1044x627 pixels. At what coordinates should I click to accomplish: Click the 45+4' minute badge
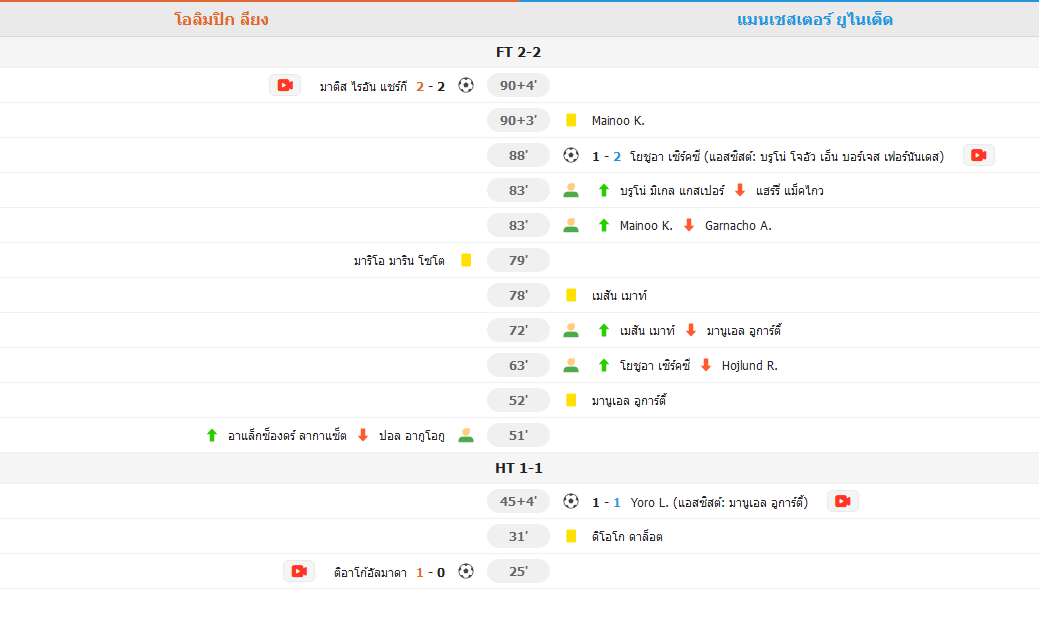point(518,501)
